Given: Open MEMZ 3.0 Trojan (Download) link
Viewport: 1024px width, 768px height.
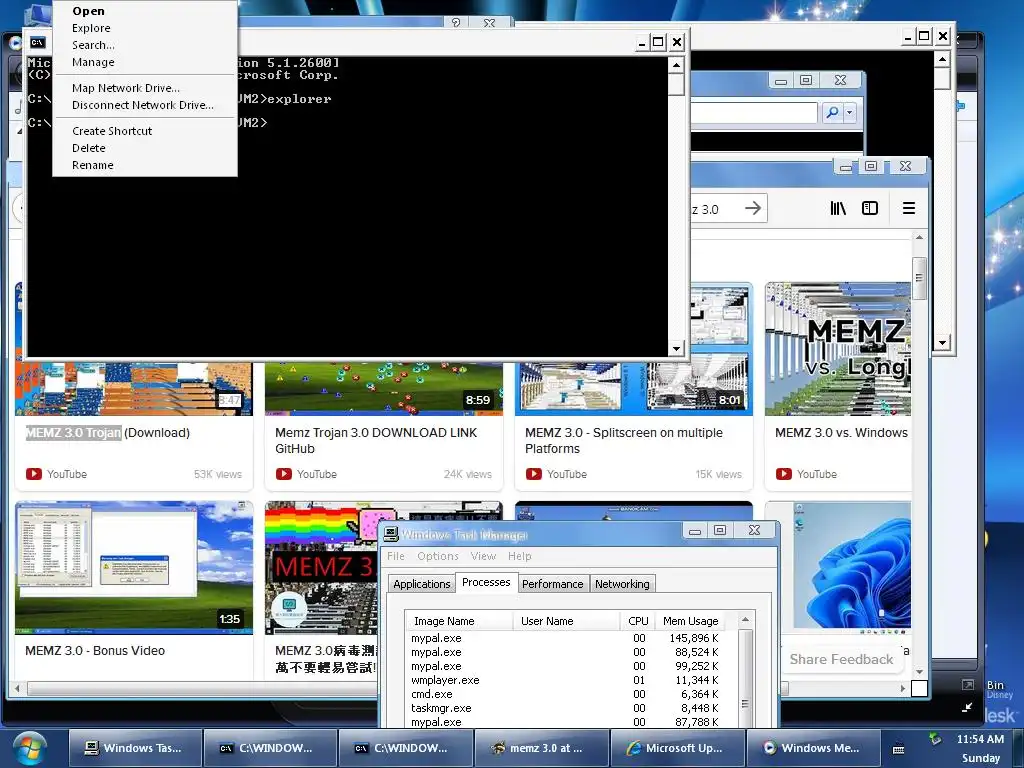Looking at the screenshot, I should coord(108,433).
